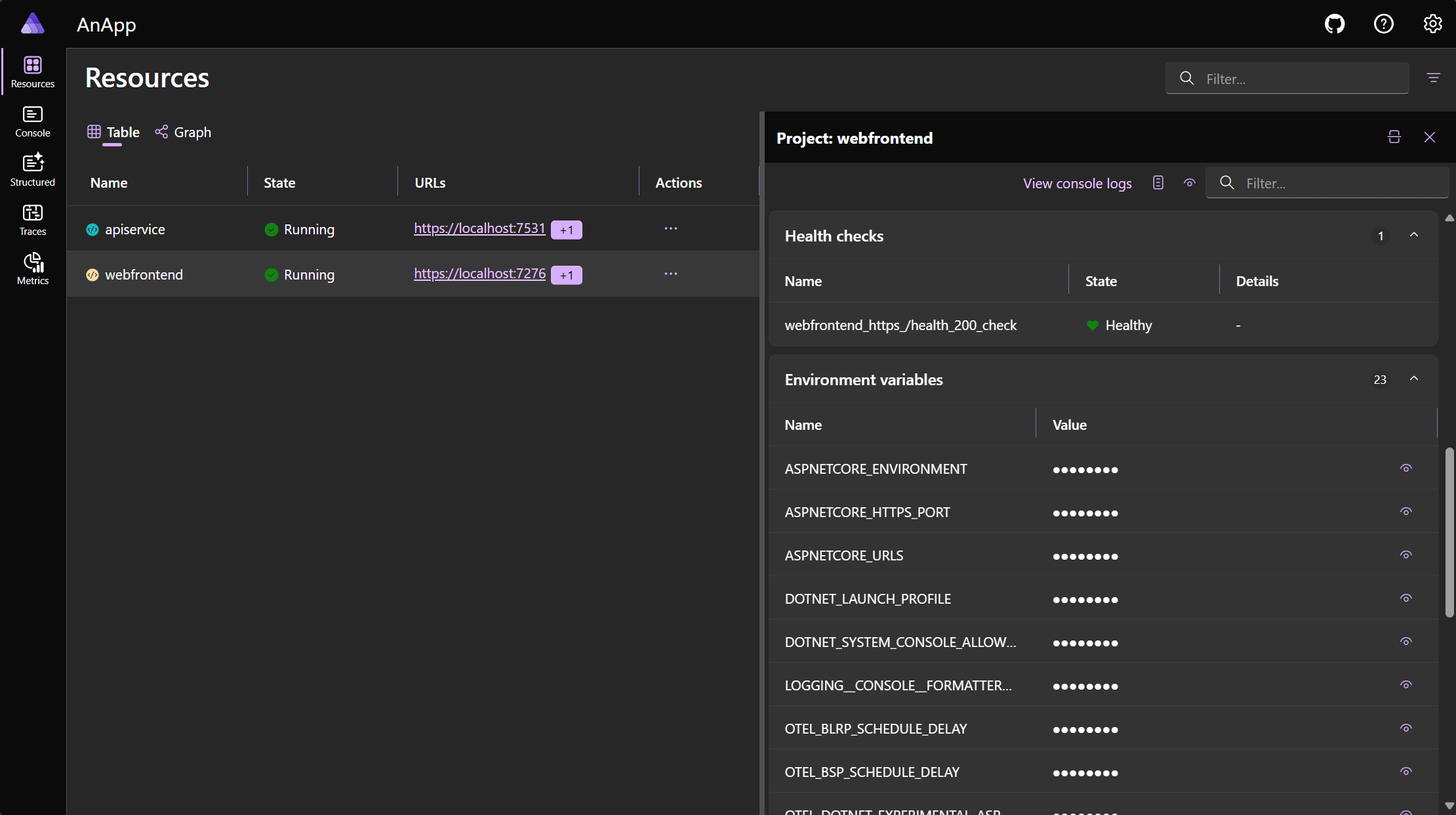Open the resource filter funnel icon
1456x815 pixels.
1434,78
